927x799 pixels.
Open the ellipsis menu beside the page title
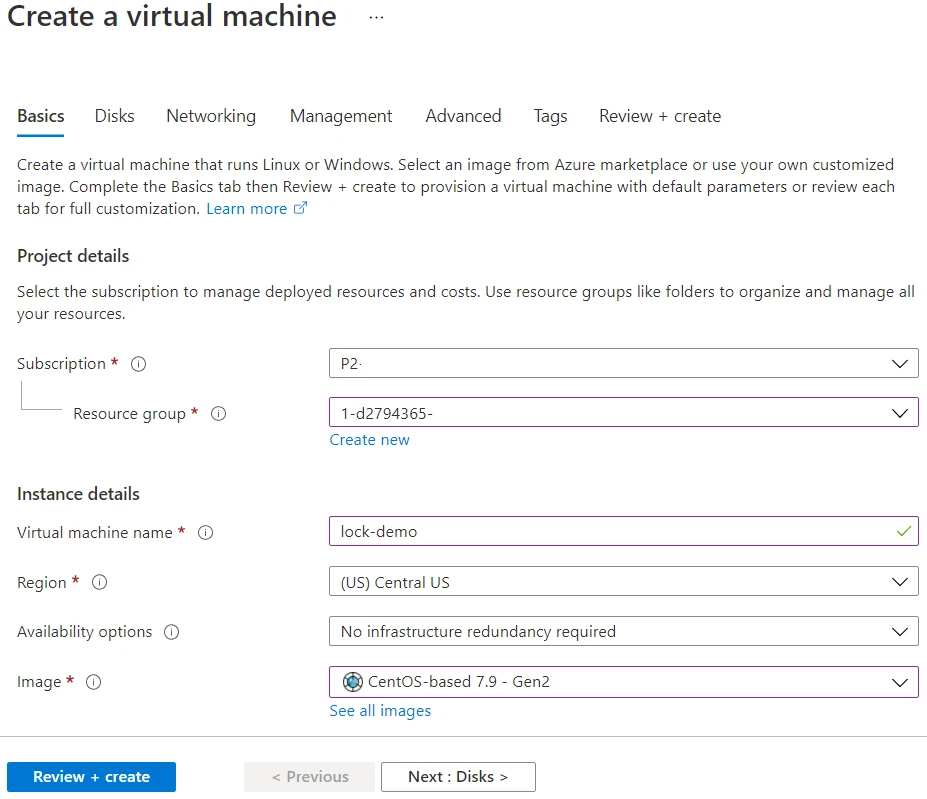[x=375, y=17]
